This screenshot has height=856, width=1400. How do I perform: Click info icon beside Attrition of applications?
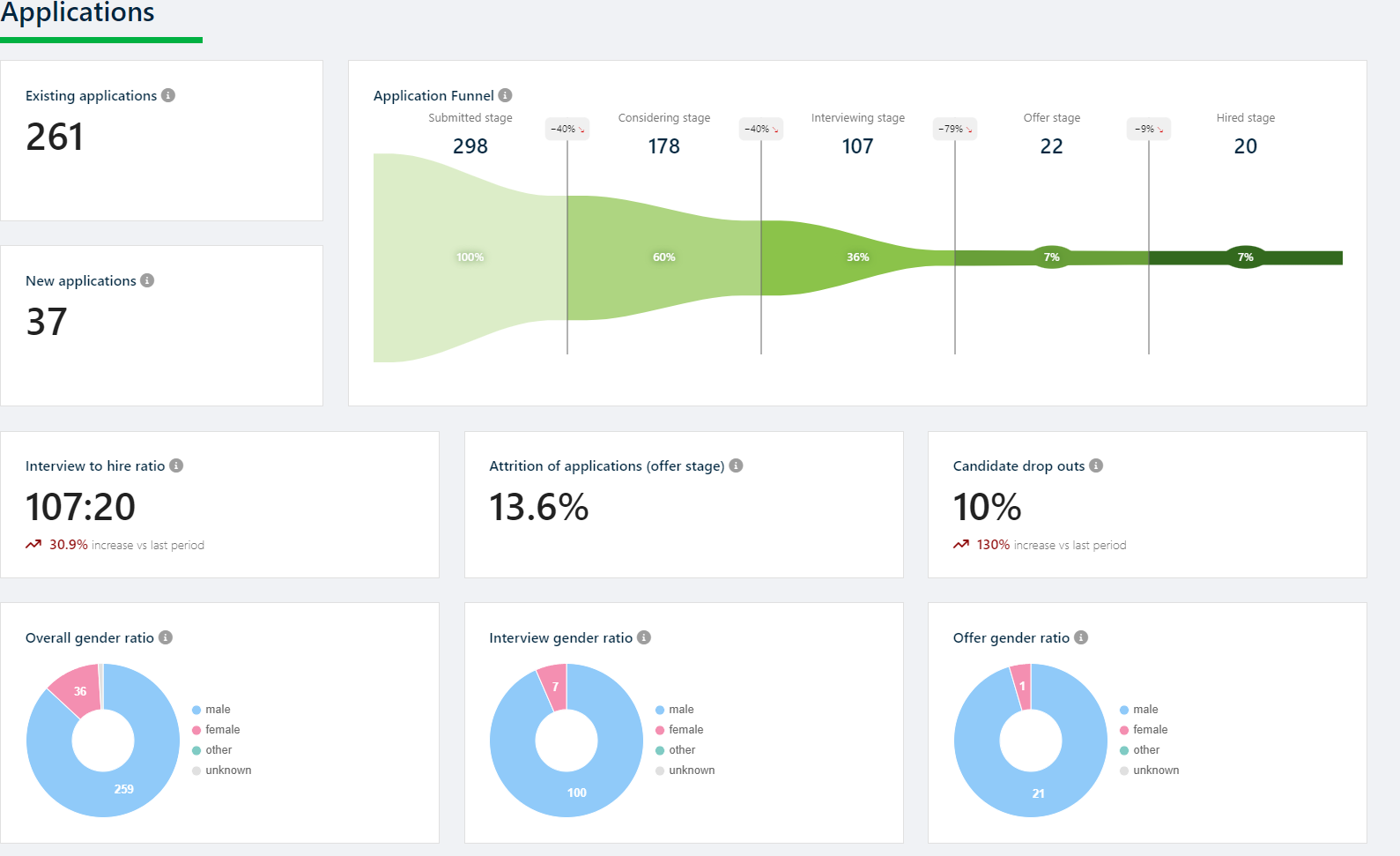click(x=736, y=465)
